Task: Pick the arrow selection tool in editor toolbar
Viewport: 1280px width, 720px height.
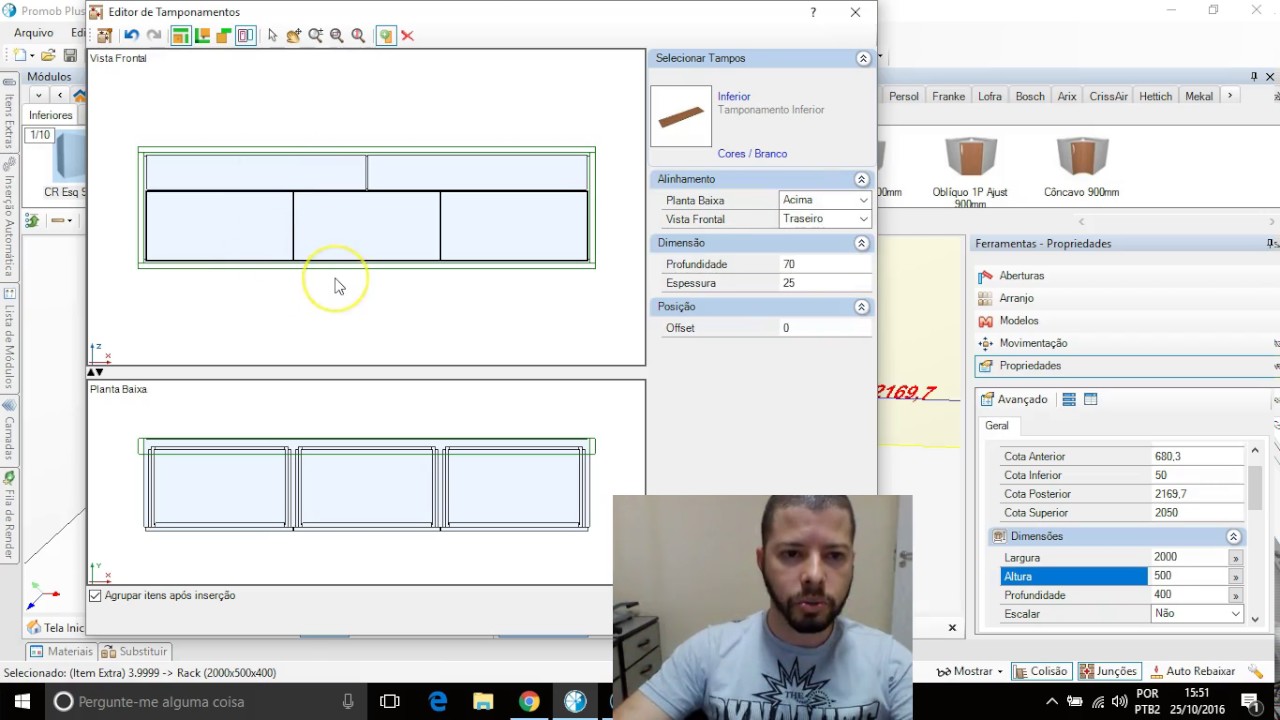Action: pyautogui.click(x=272, y=36)
